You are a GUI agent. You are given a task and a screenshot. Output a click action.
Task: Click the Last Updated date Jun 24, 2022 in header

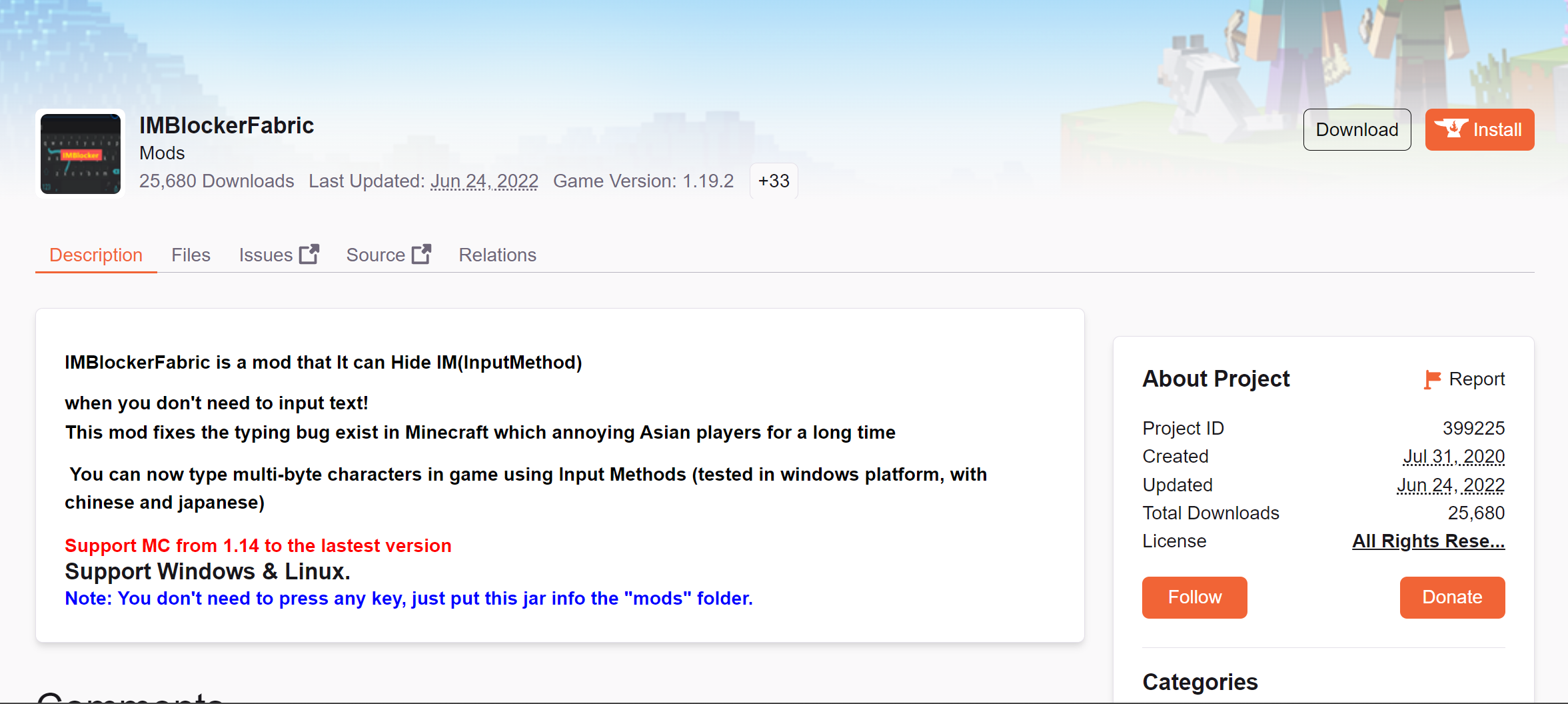pos(484,181)
